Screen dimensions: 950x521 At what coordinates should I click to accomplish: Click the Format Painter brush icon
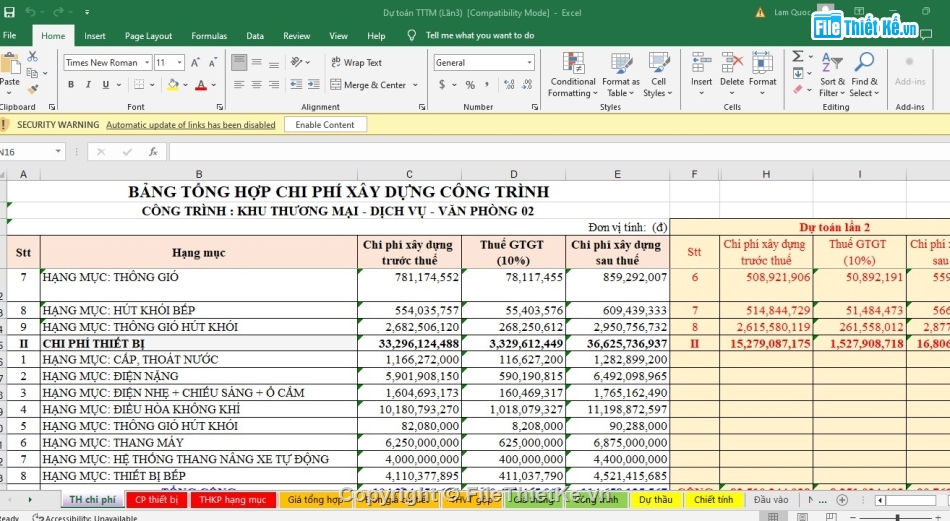coord(33,89)
